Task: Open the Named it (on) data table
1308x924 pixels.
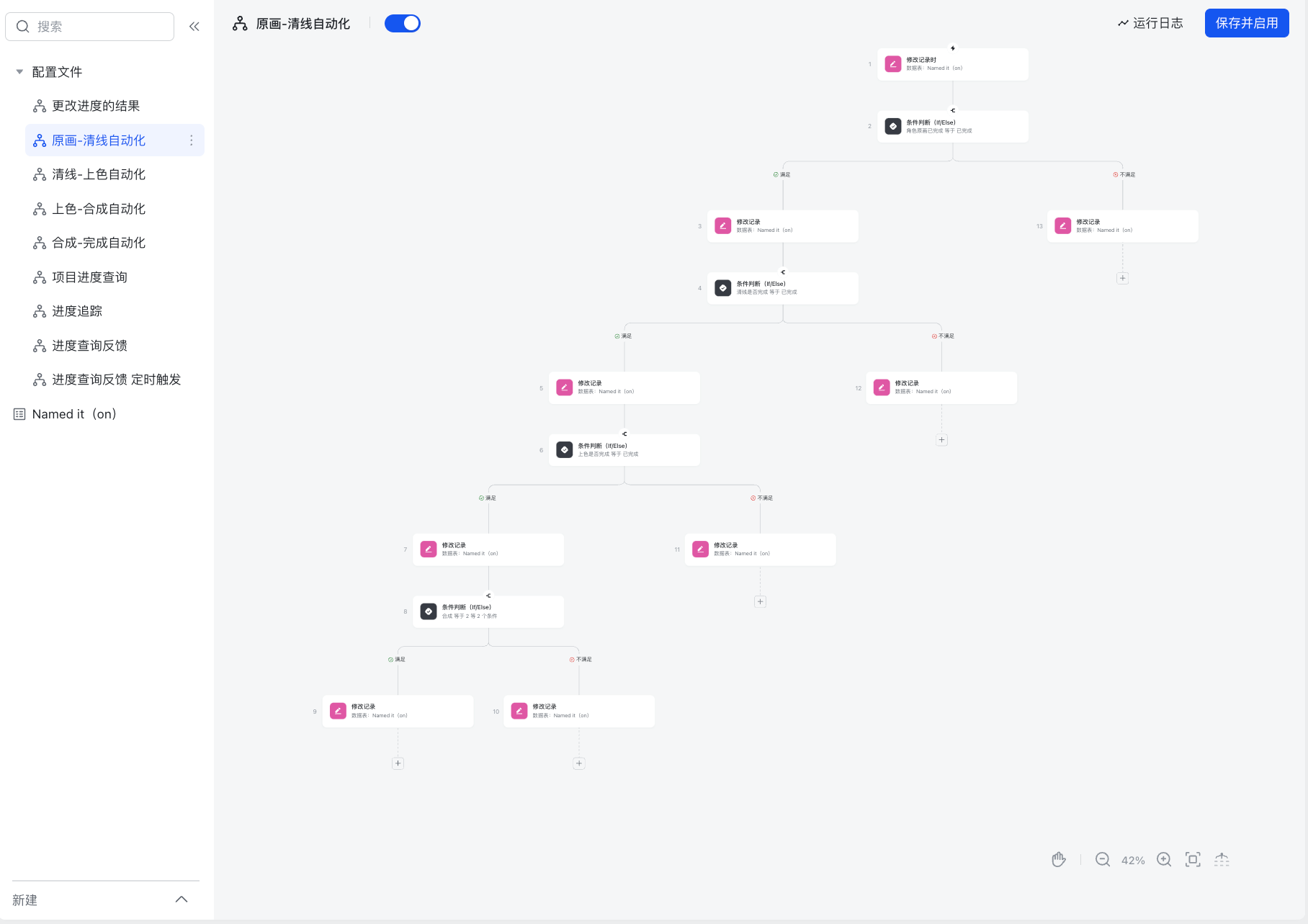Action: pyautogui.click(x=73, y=414)
